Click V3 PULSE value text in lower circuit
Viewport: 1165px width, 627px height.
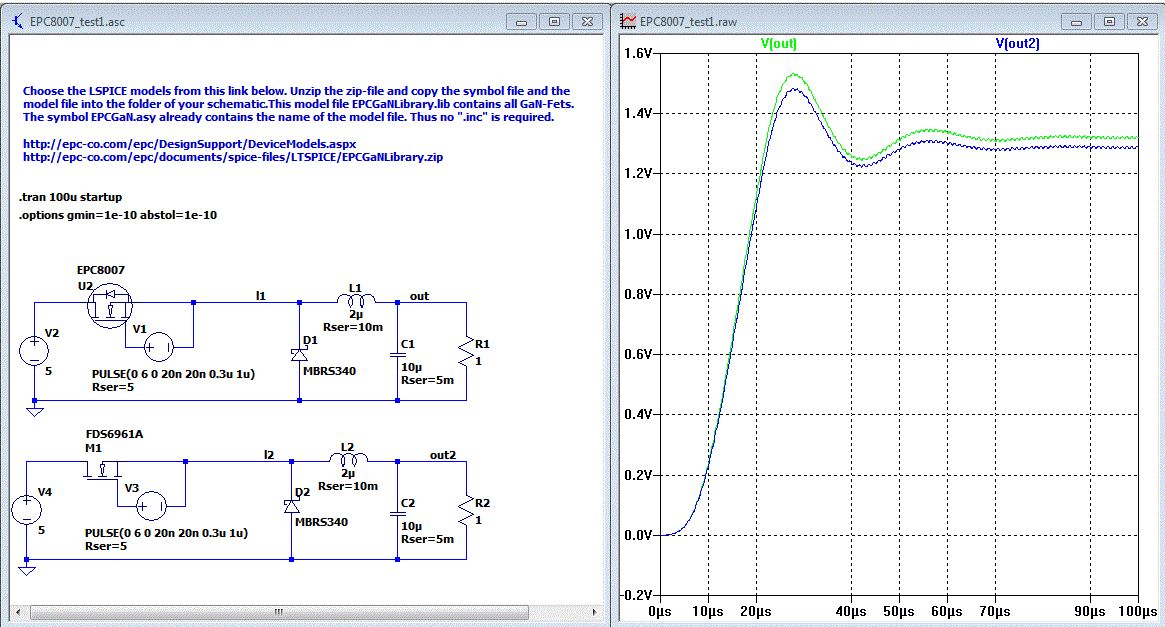point(166,533)
